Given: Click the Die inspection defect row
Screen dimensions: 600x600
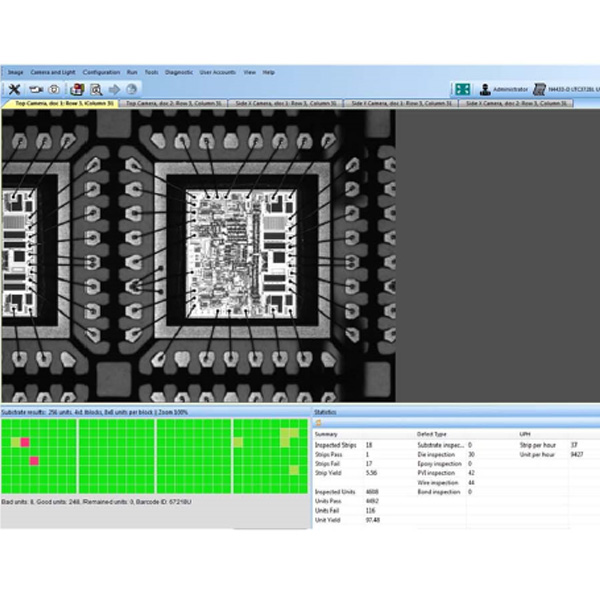Looking at the screenshot, I should tap(446, 455).
